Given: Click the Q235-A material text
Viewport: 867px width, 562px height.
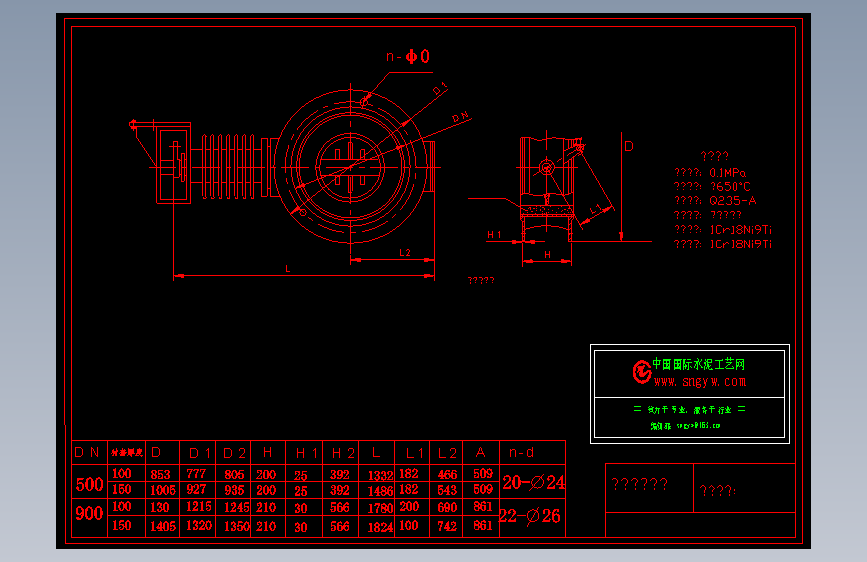Looking at the screenshot, I should pos(733,201).
